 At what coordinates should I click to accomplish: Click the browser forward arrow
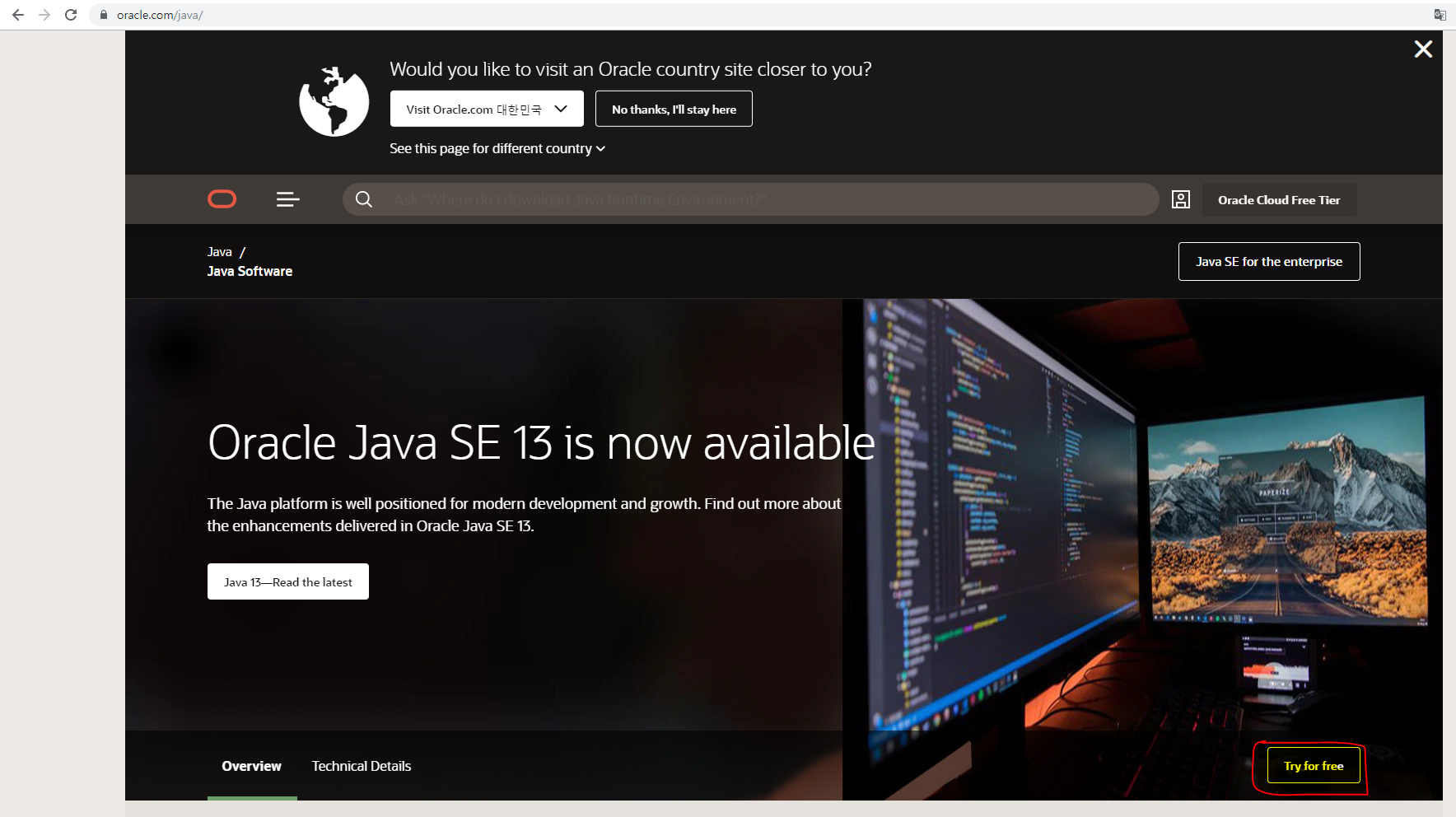tap(44, 15)
